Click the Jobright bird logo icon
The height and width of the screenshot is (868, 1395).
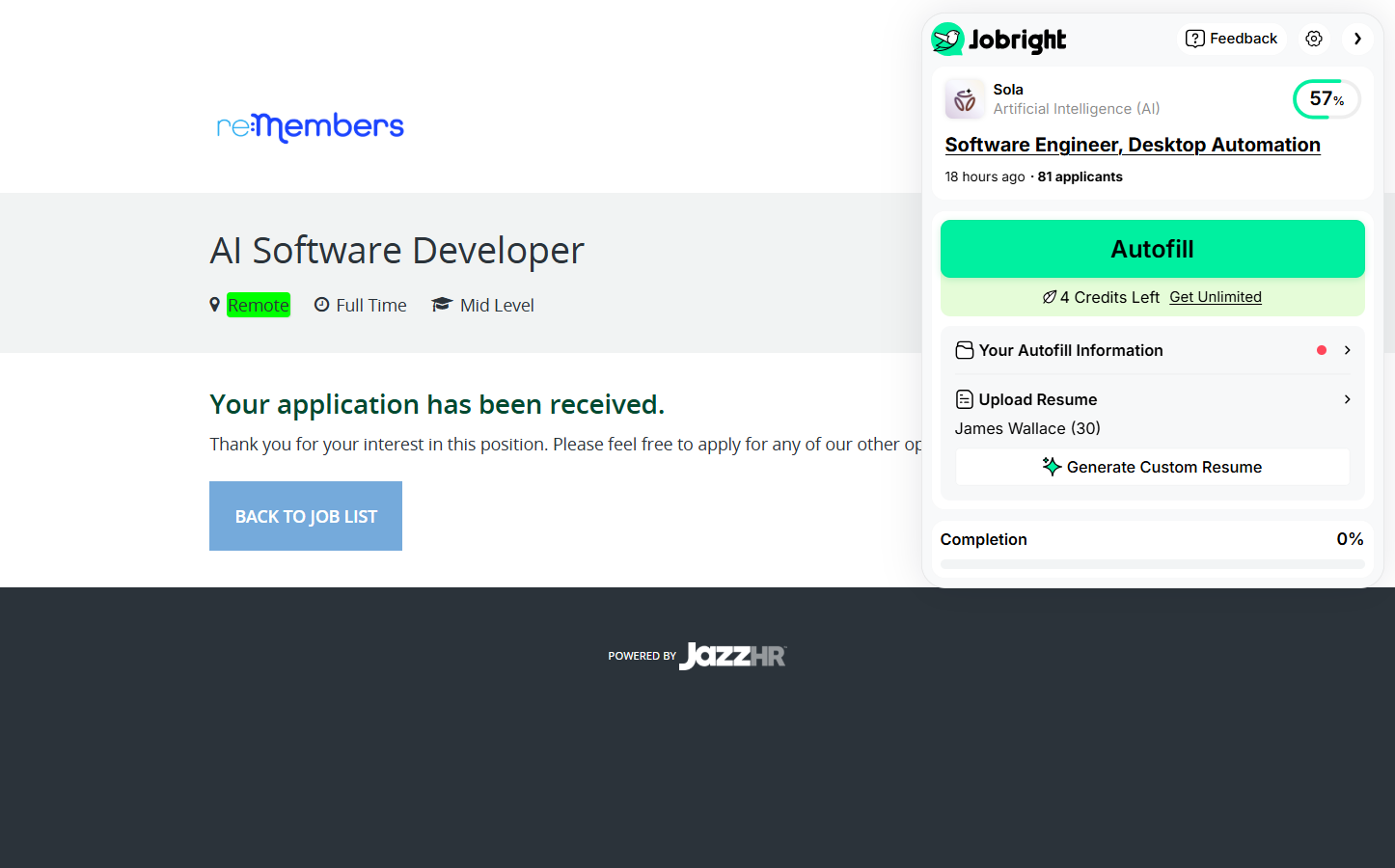pyautogui.click(x=947, y=40)
